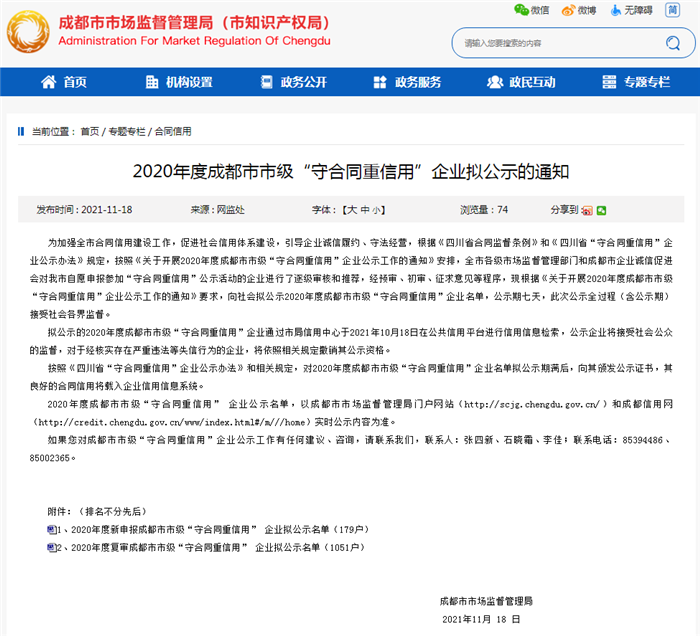
Task: Click signature 成都市市场监督管理局 at bottom
Action: click(x=486, y=601)
